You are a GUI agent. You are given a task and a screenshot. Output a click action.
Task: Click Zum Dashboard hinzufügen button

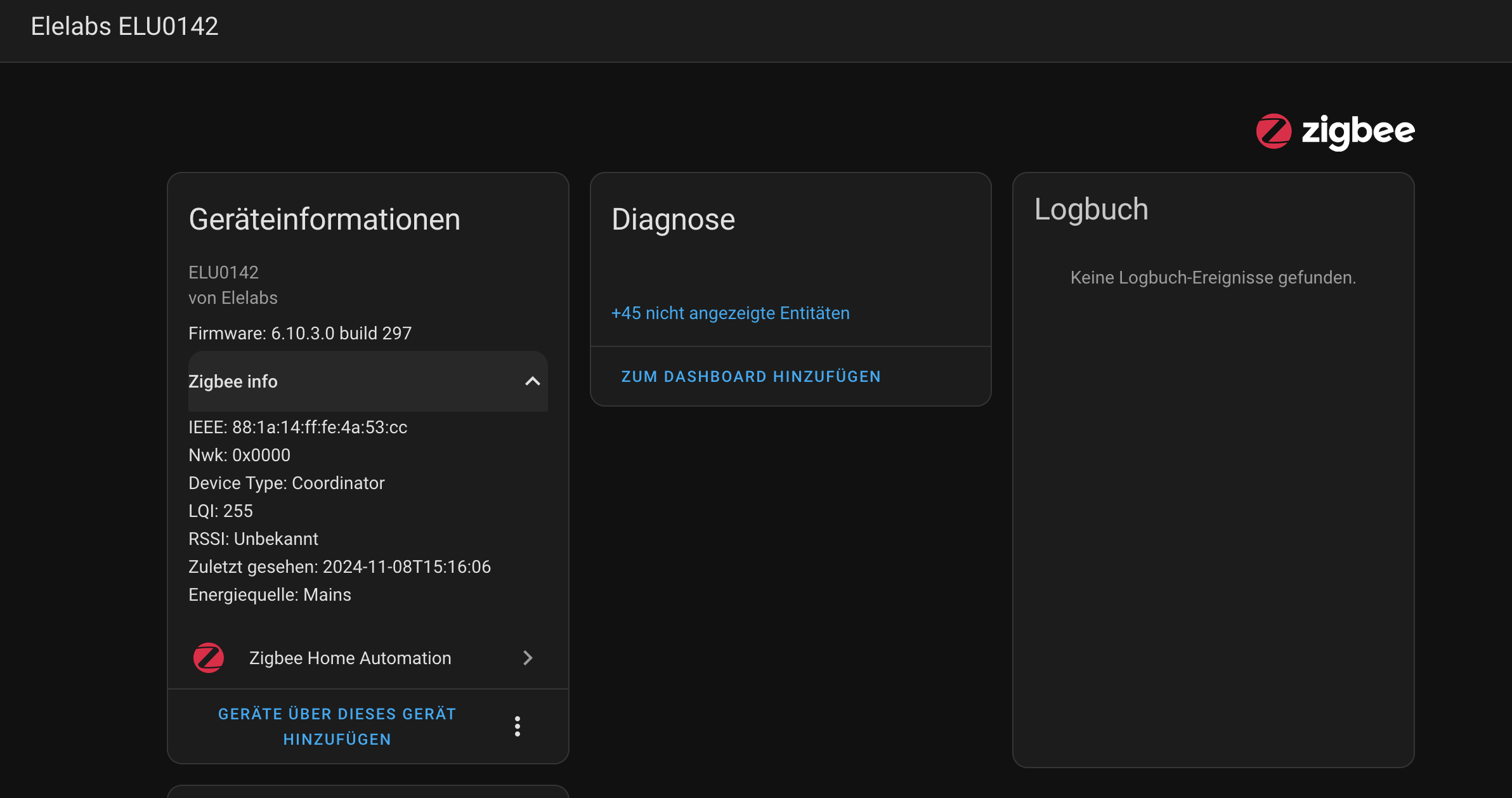point(751,377)
